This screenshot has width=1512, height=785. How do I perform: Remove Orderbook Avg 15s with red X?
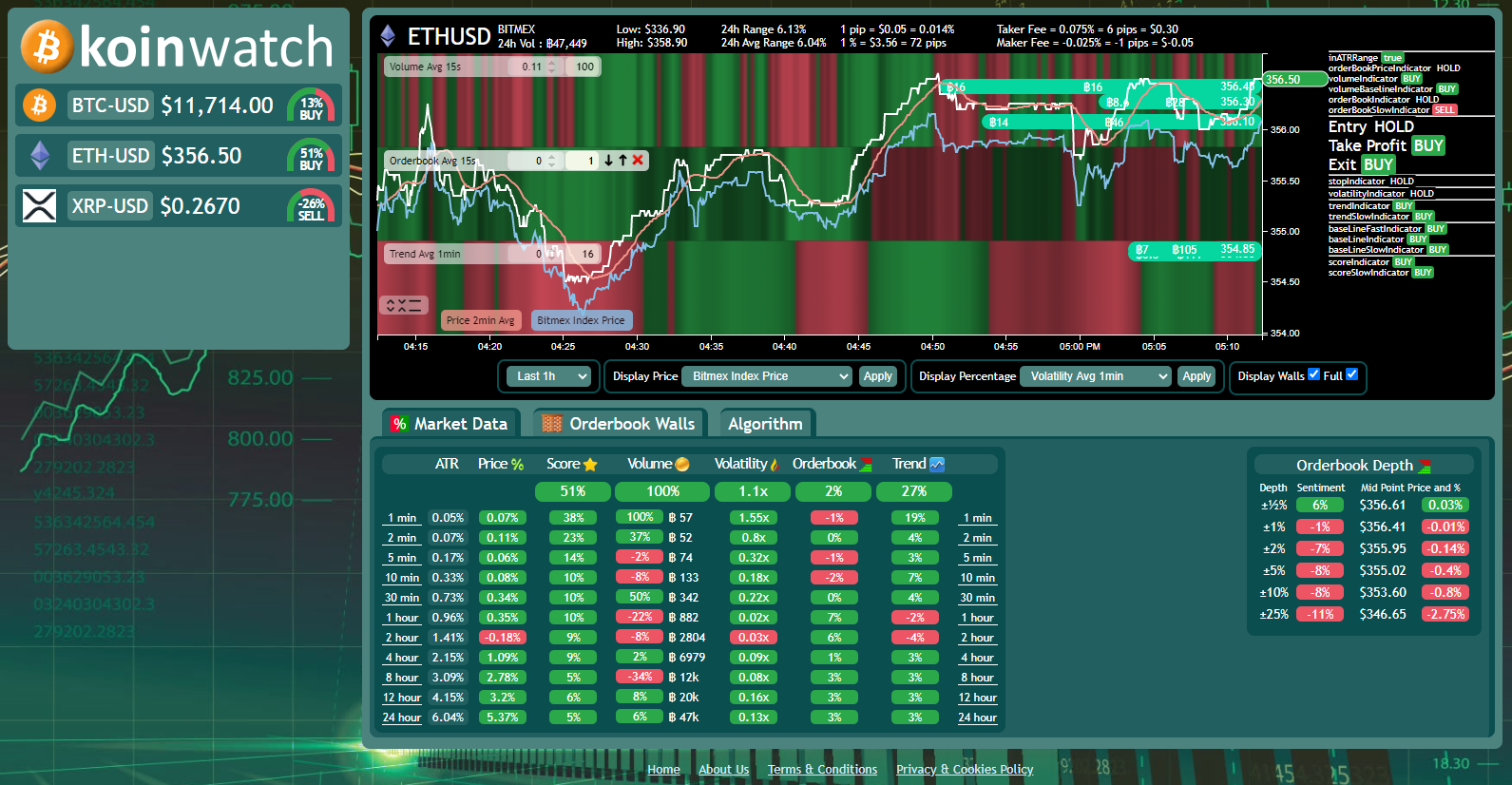point(638,161)
